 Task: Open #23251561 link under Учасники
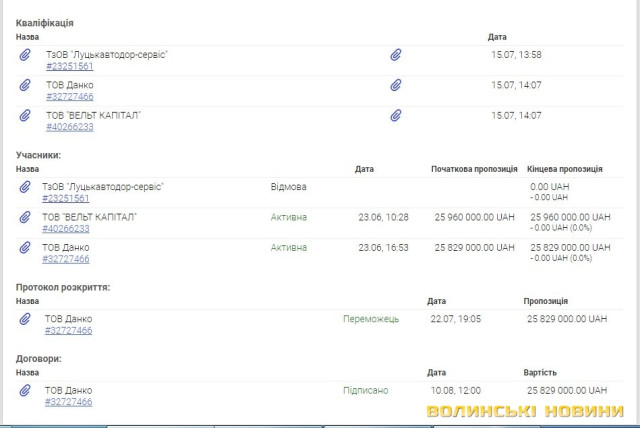(66, 198)
